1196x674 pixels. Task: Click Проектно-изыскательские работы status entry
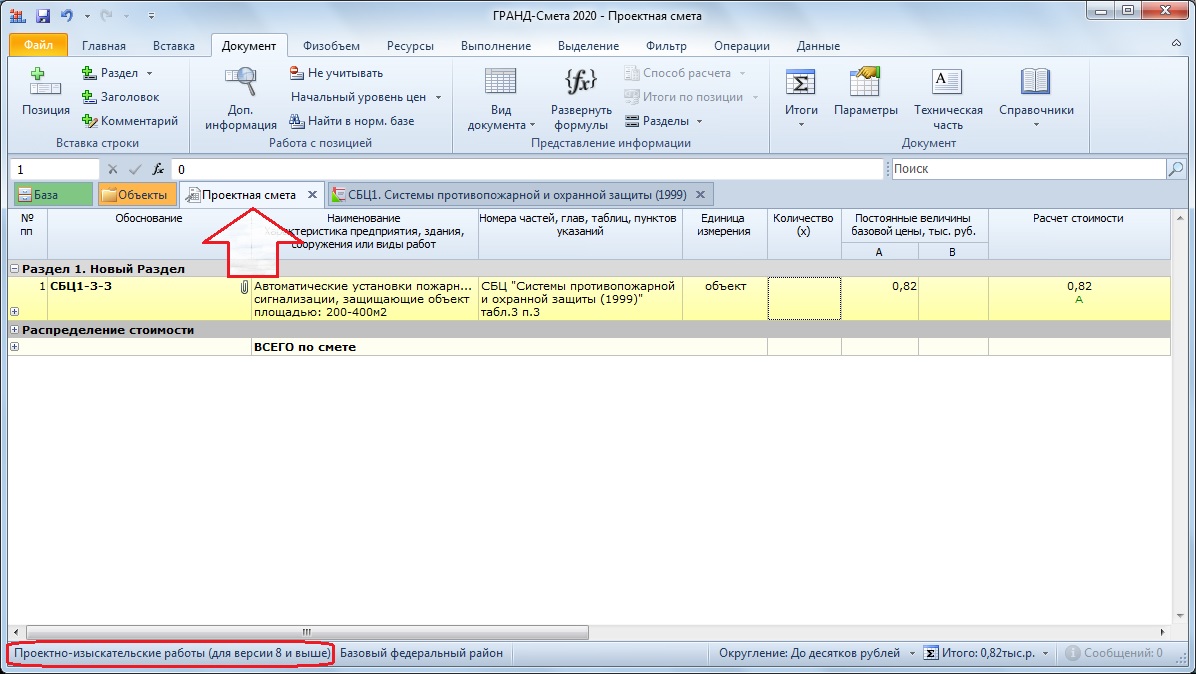(172, 653)
